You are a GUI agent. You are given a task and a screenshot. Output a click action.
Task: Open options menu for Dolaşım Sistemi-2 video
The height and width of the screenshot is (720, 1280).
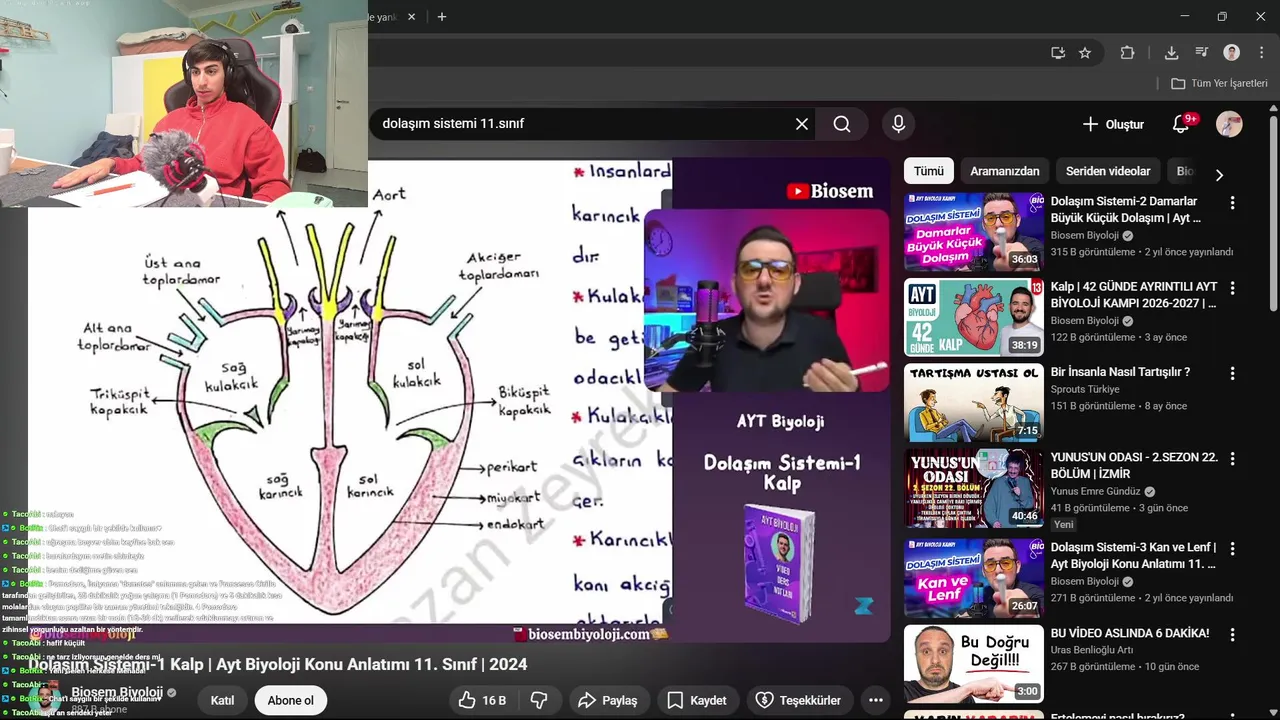coord(1232,203)
